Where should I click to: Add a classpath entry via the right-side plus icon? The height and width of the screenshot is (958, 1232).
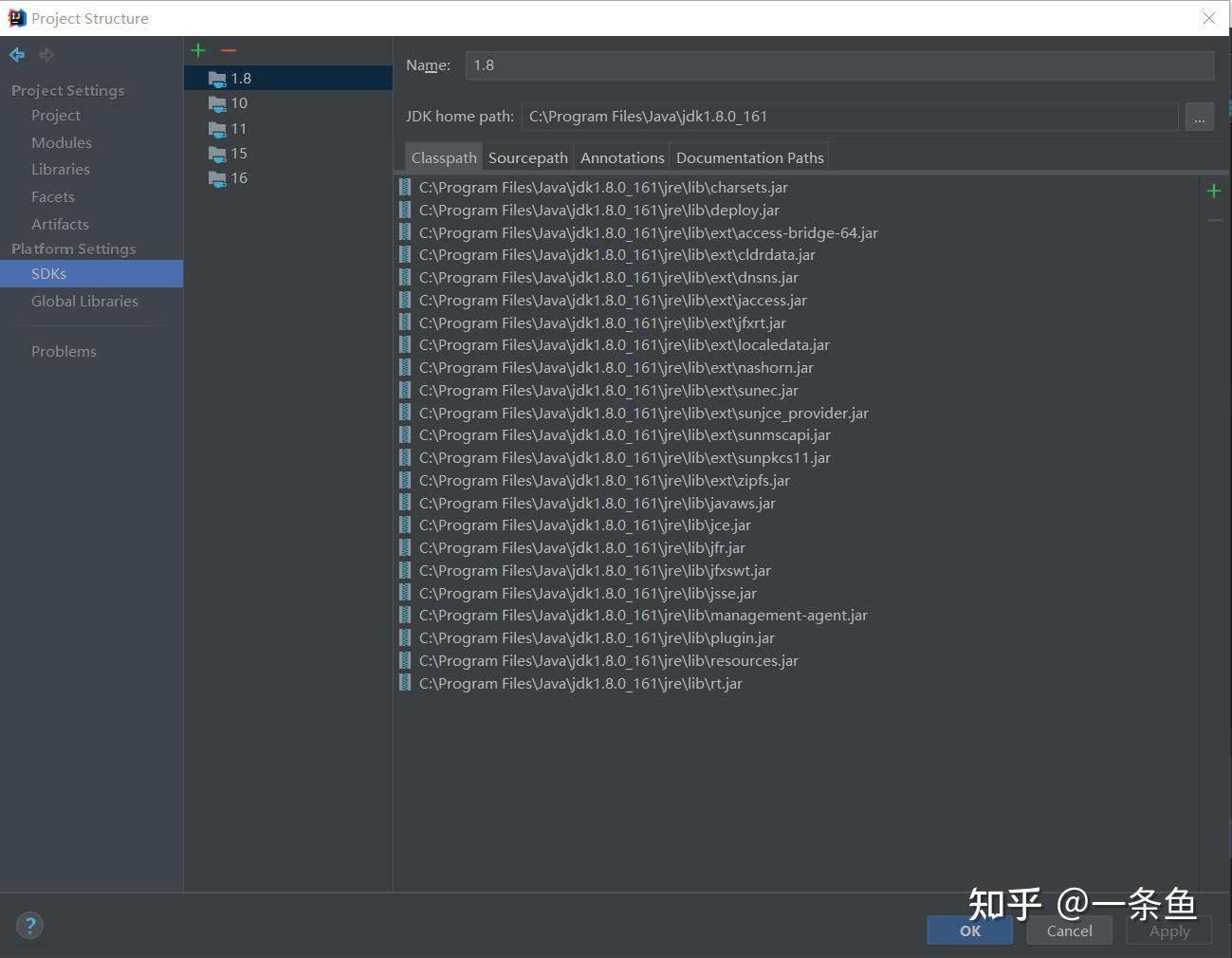[x=1214, y=190]
